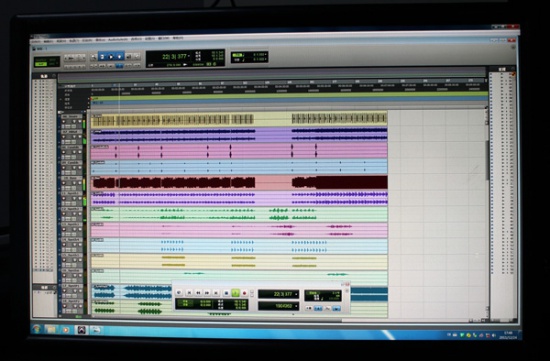Select the Selector tool in edit toolbar

click(111, 57)
